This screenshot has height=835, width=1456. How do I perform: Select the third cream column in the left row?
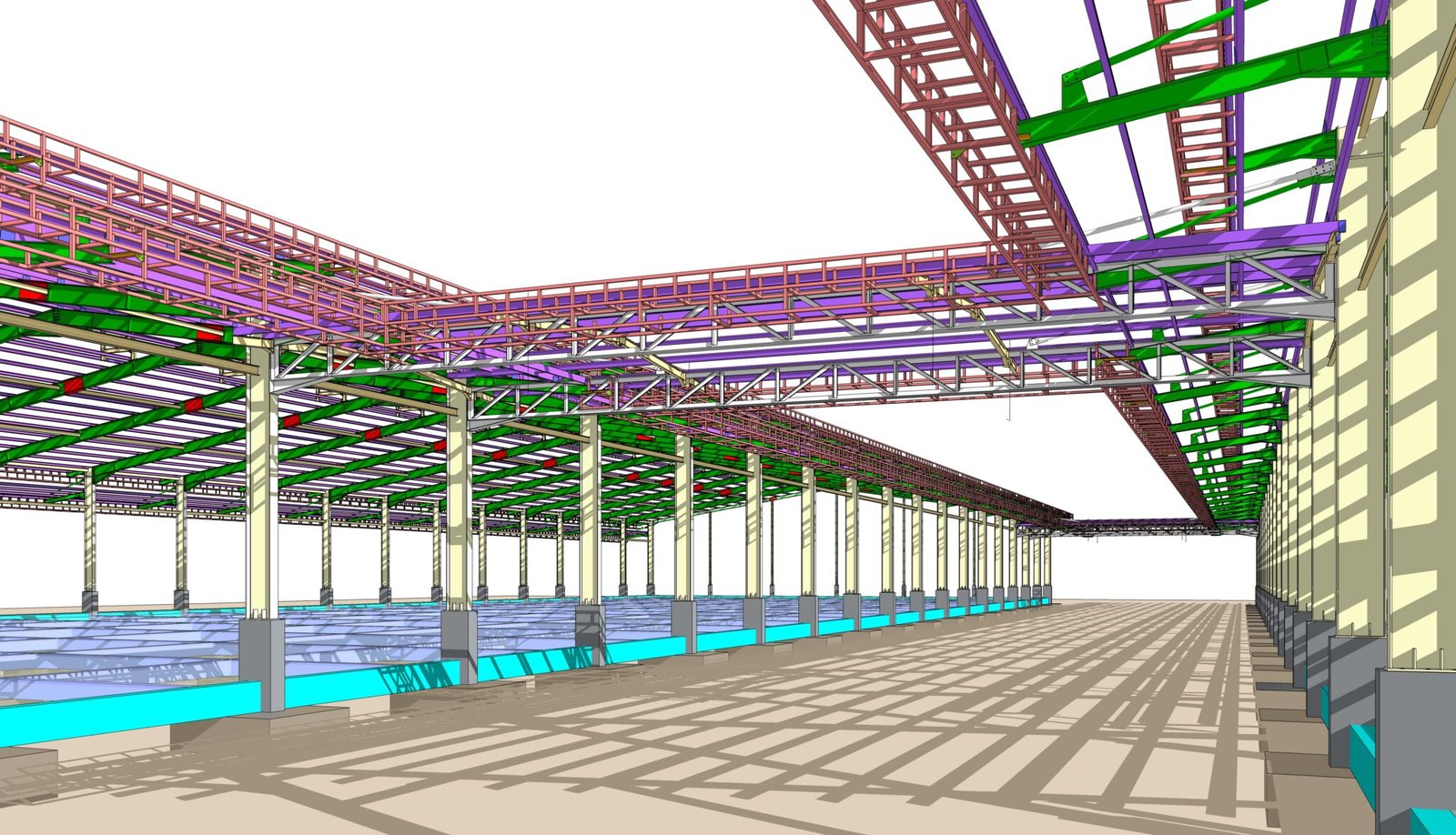590,509
